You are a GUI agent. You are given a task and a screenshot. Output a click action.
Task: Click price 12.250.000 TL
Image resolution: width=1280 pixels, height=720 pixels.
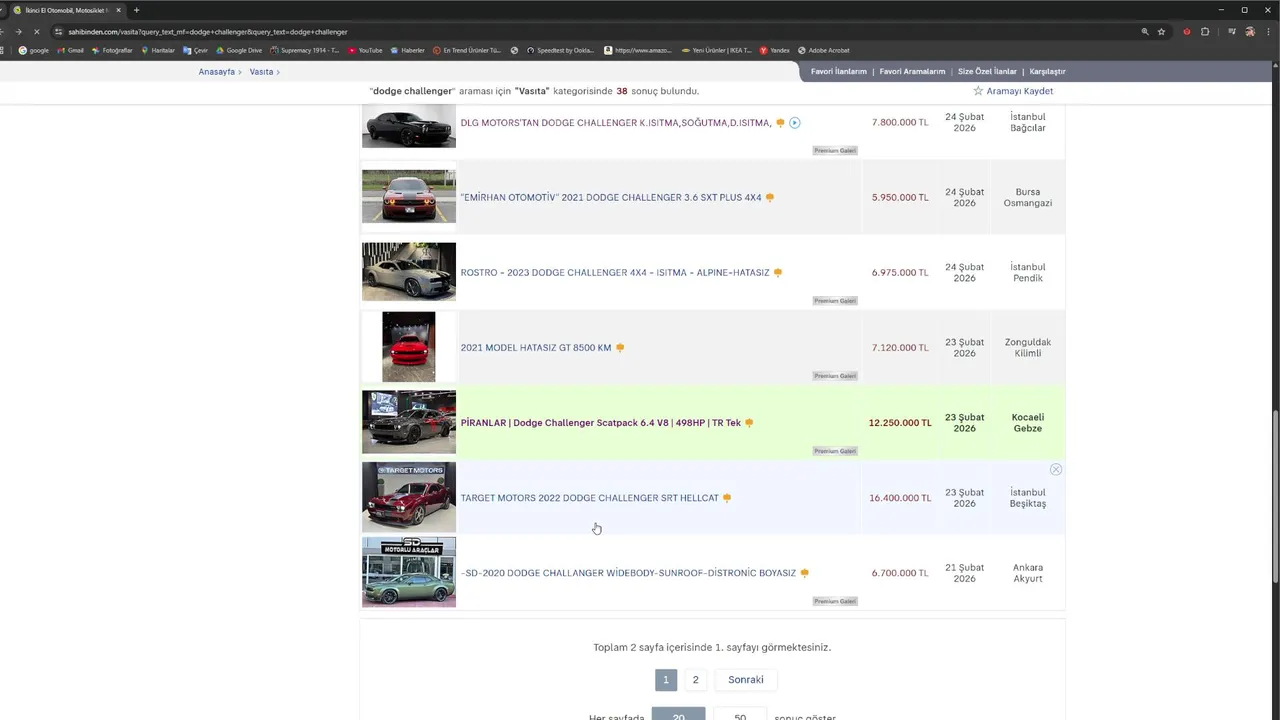(x=900, y=423)
